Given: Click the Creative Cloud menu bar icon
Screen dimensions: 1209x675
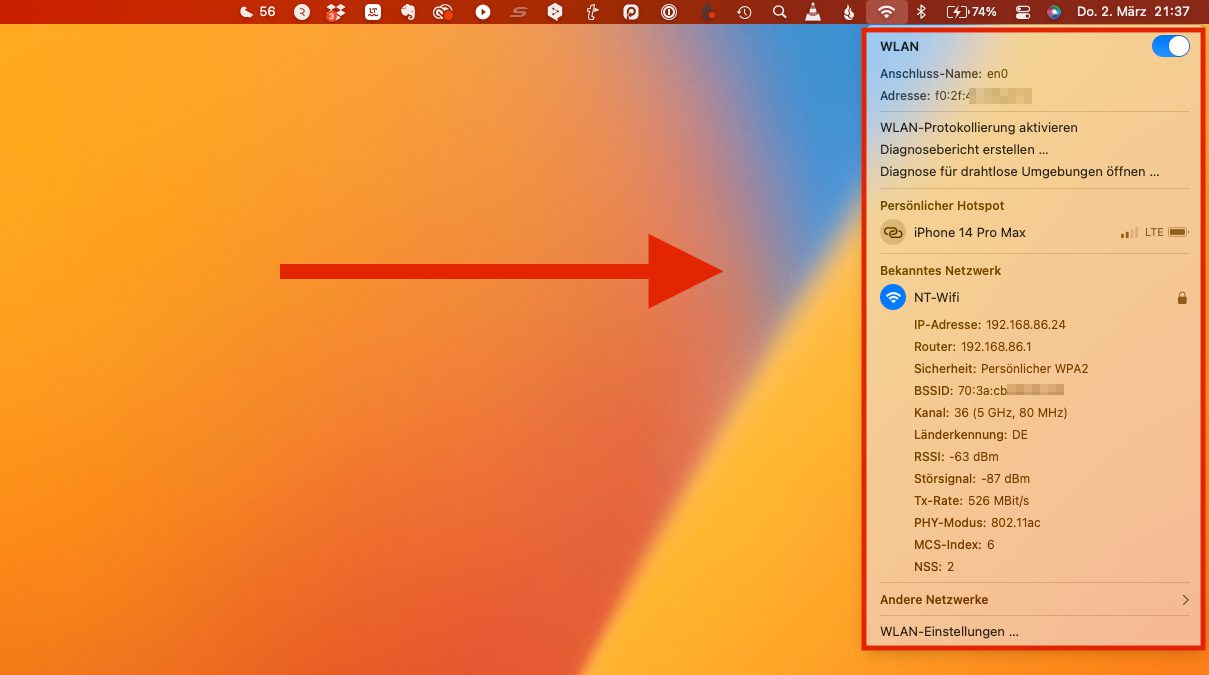Looking at the screenshot, I should [443, 12].
